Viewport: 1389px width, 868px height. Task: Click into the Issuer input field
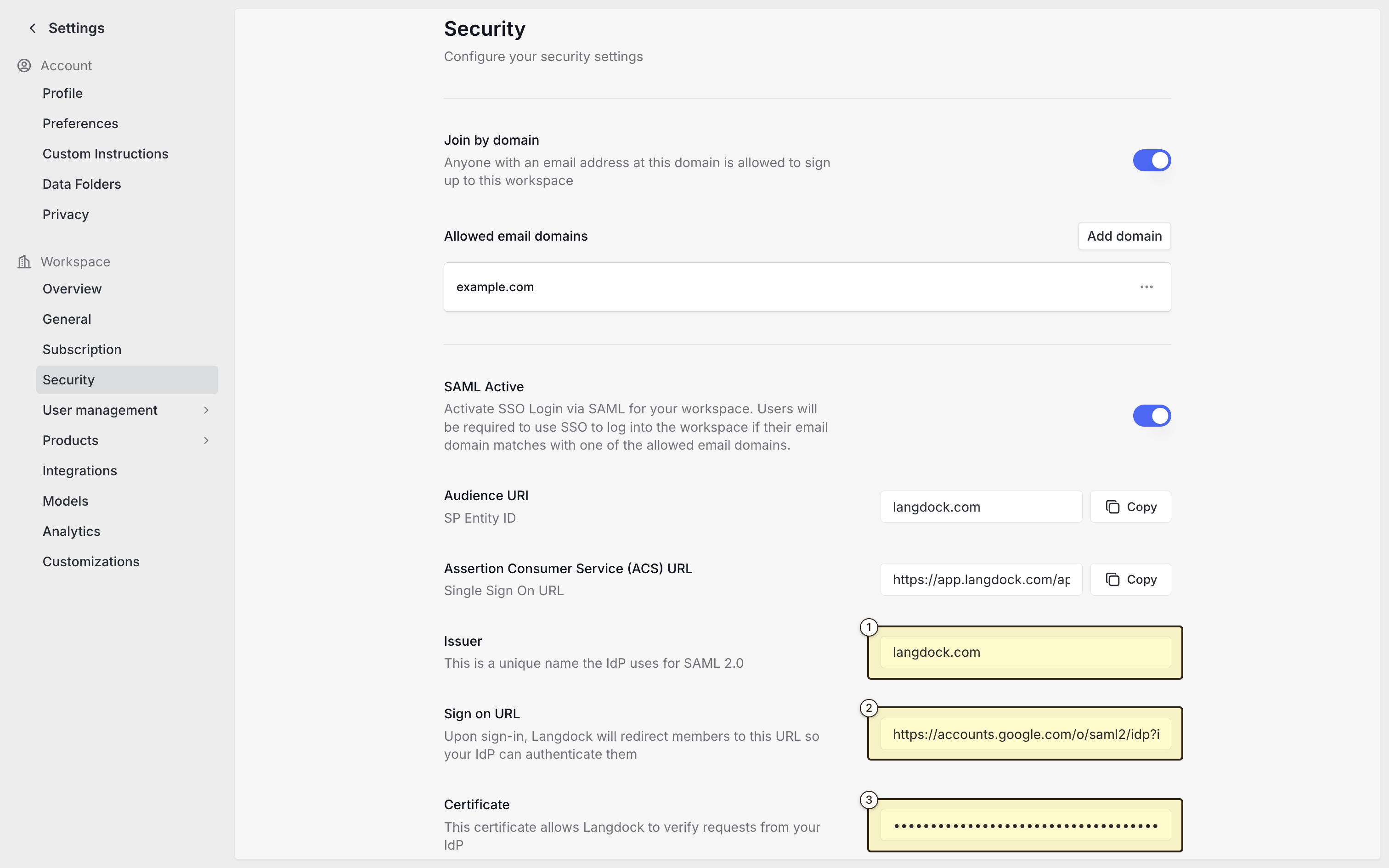coord(1025,652)
